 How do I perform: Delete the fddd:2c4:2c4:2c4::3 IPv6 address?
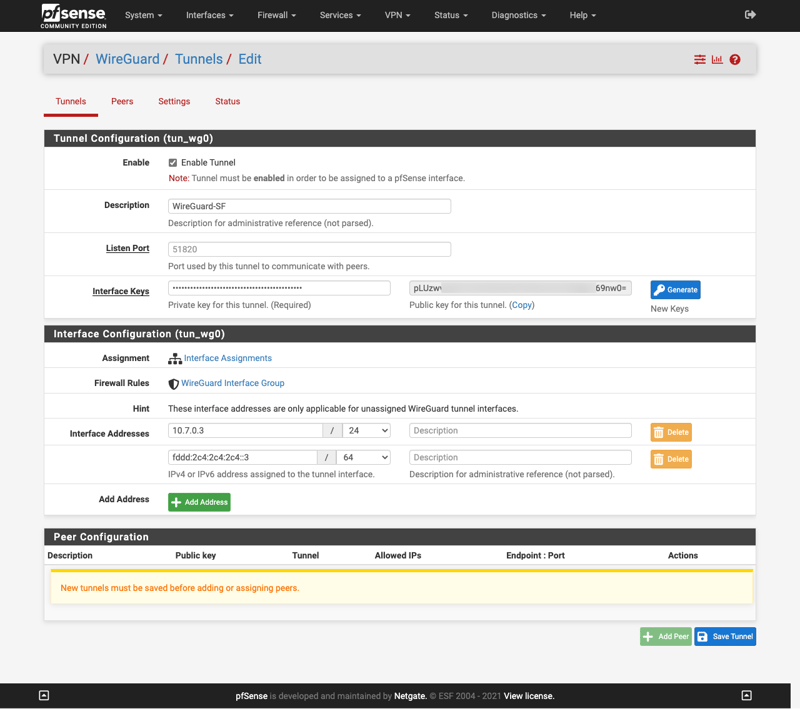point(671,459)
